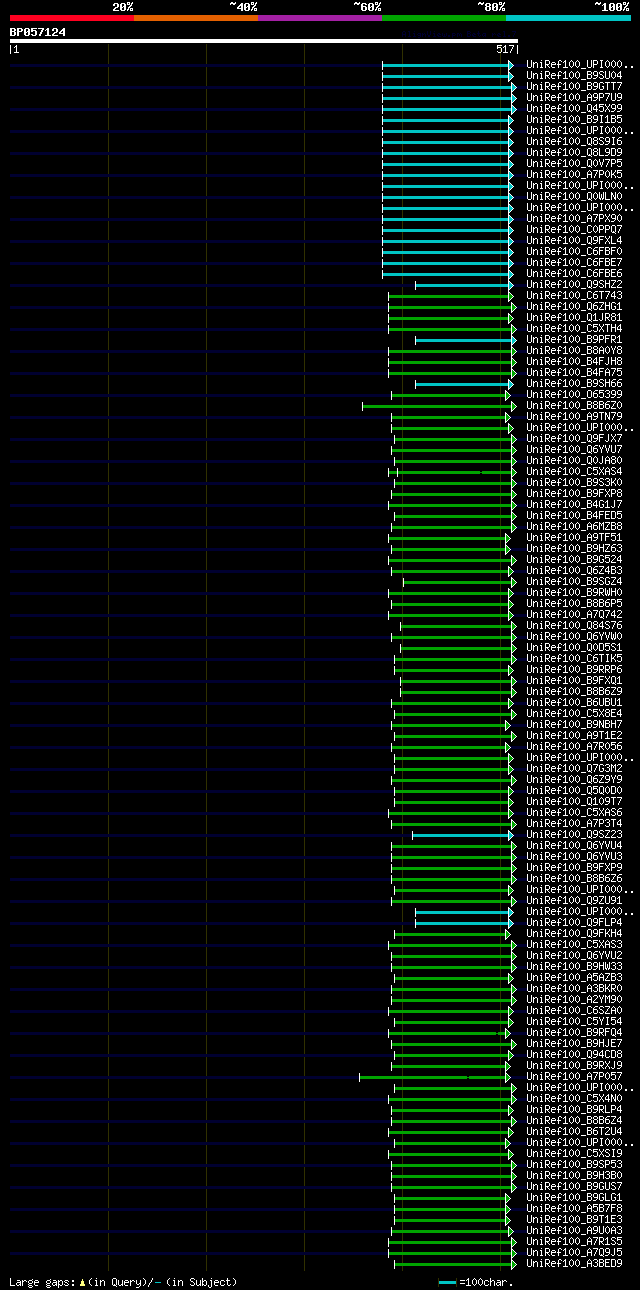Screen dimensions: 640x1290
Task: Select the UniRef100_A7PX90 label
Action: [574, 219]
